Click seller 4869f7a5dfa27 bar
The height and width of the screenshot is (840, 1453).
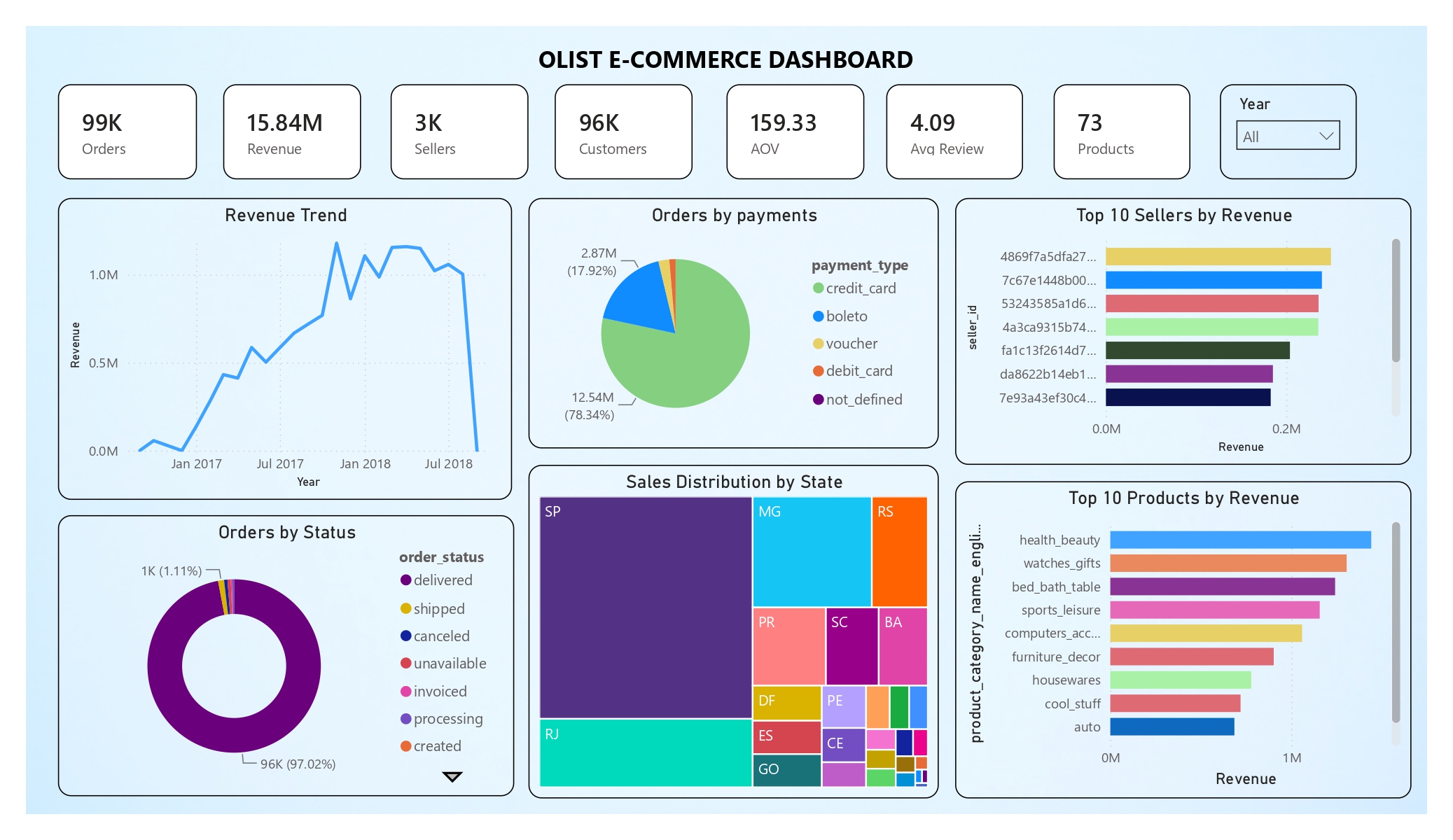[x=1218, y=256]
